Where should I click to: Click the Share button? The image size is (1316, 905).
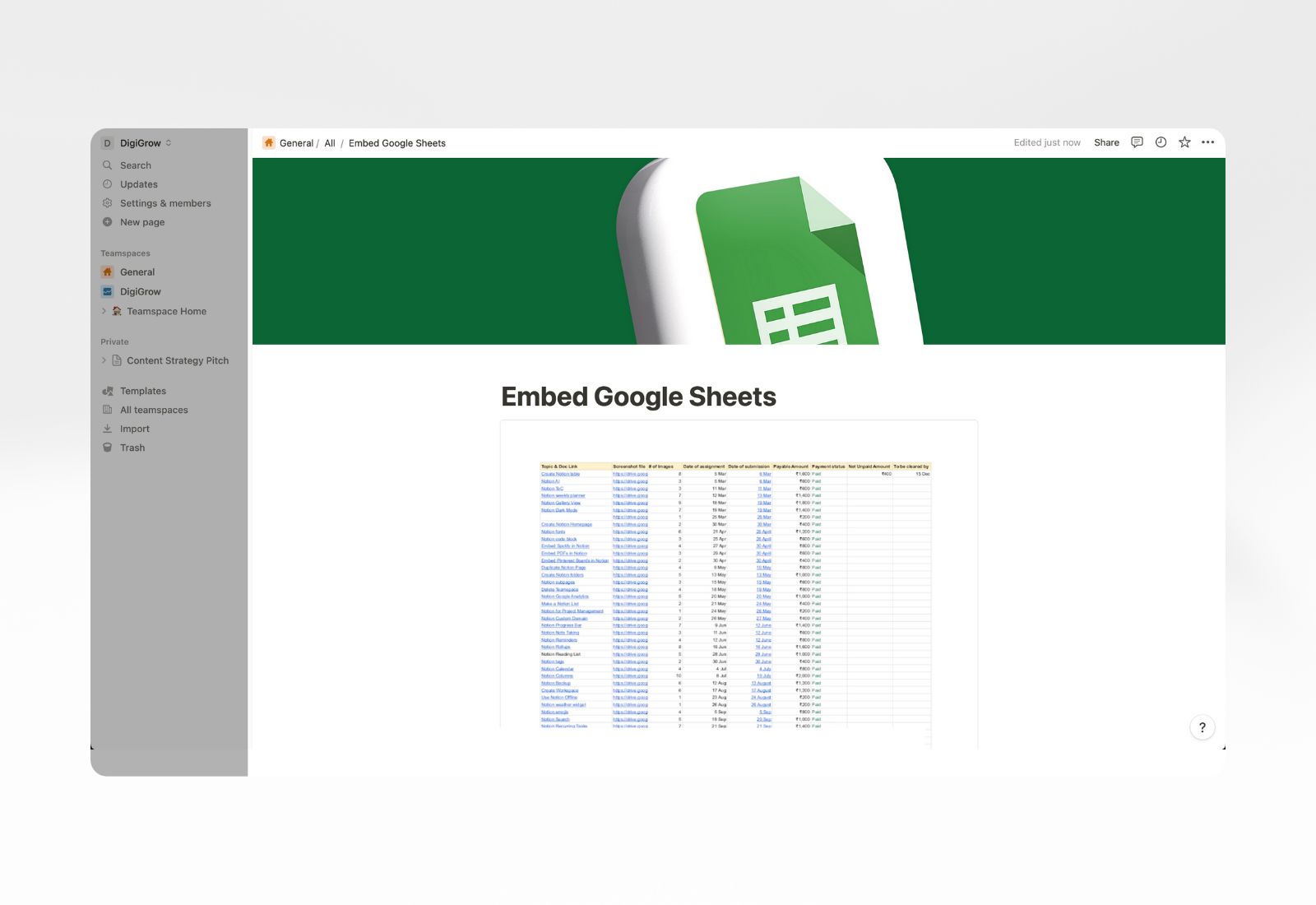pos(1106,143)
